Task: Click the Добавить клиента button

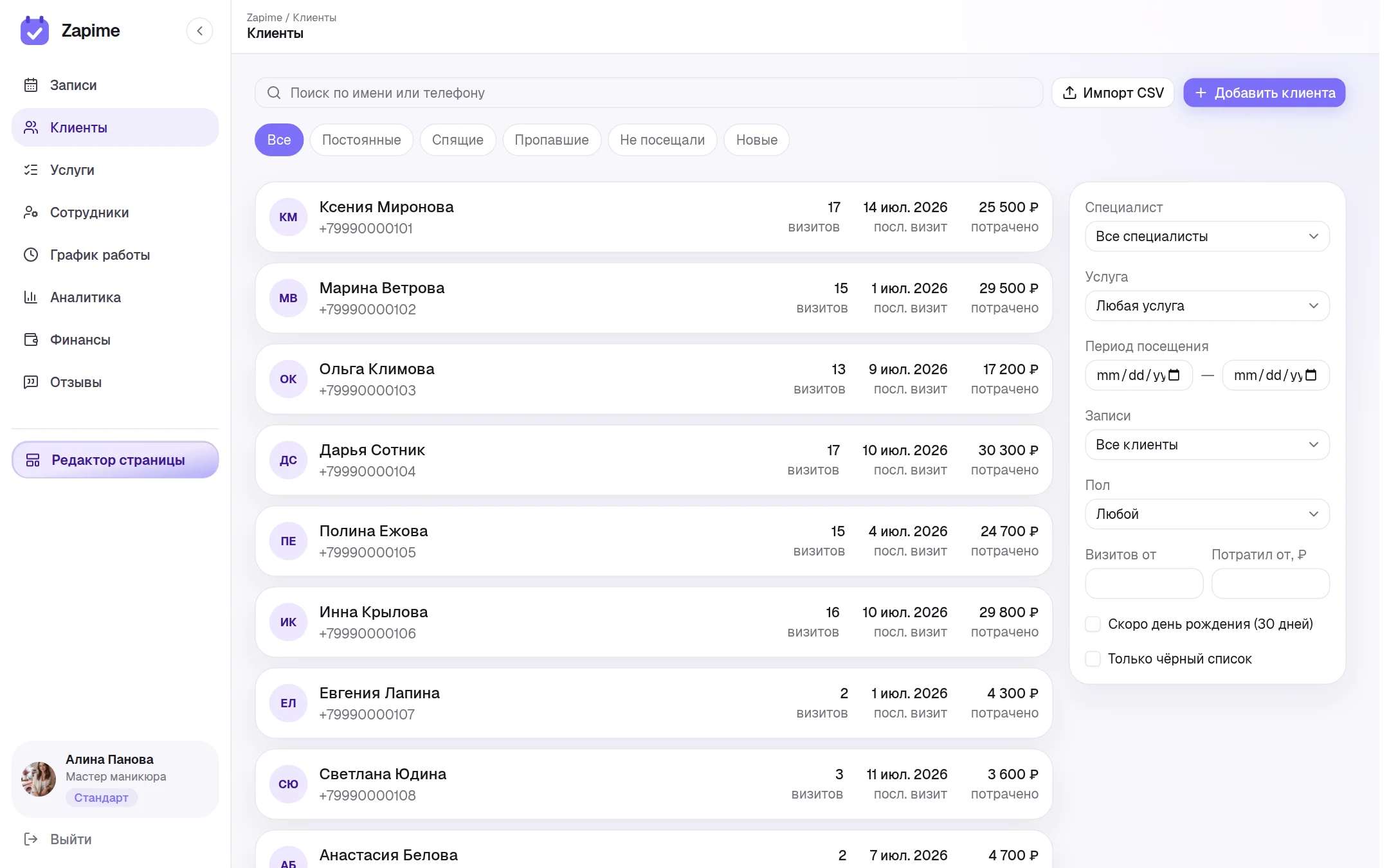Action: [1264, 93]
